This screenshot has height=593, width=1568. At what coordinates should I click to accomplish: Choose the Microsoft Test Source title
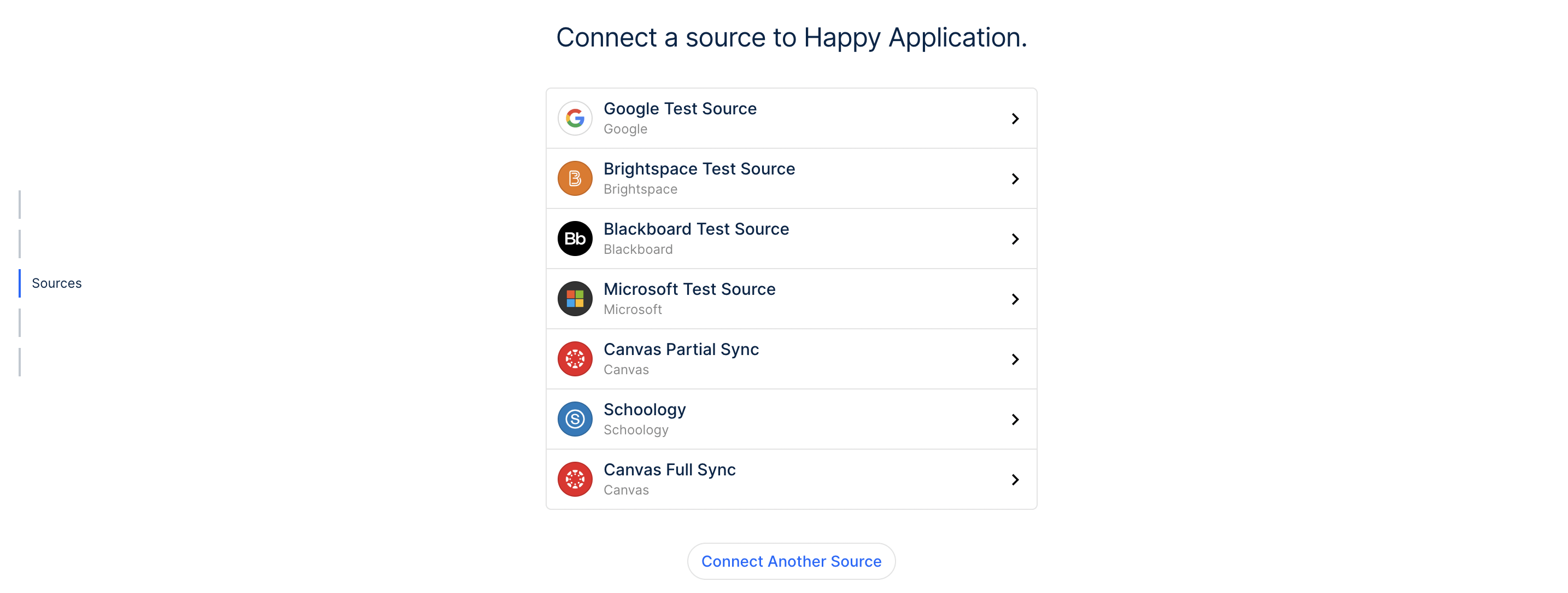point(689,289)
